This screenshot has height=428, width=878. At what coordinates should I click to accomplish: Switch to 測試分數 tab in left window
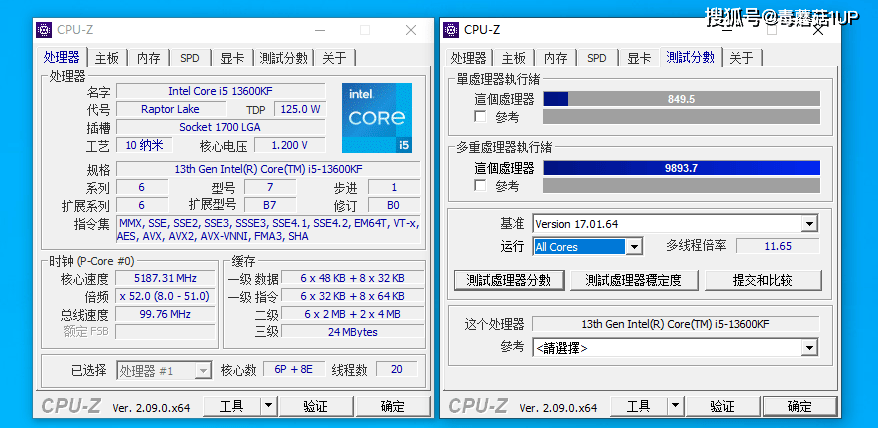click(x=283, y=58)
